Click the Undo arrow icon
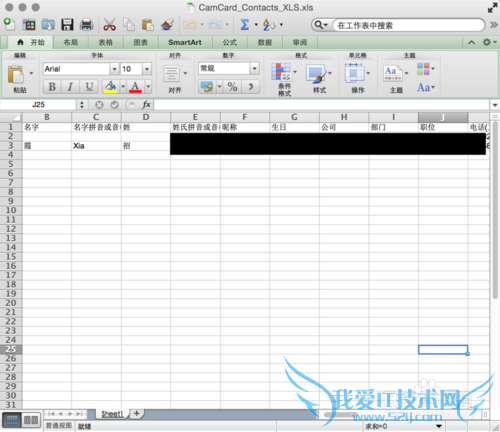Image resolution: width=500 pixels, height=432 pixels. point(190,25)
